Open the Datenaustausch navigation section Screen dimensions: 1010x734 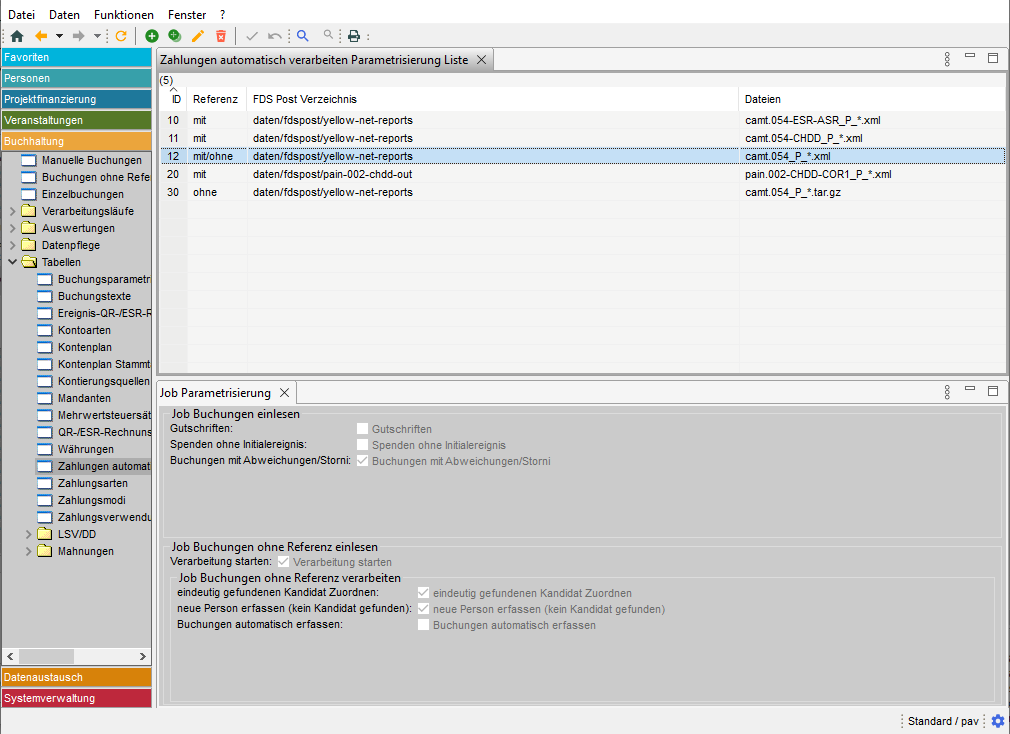tap(76, 677)
